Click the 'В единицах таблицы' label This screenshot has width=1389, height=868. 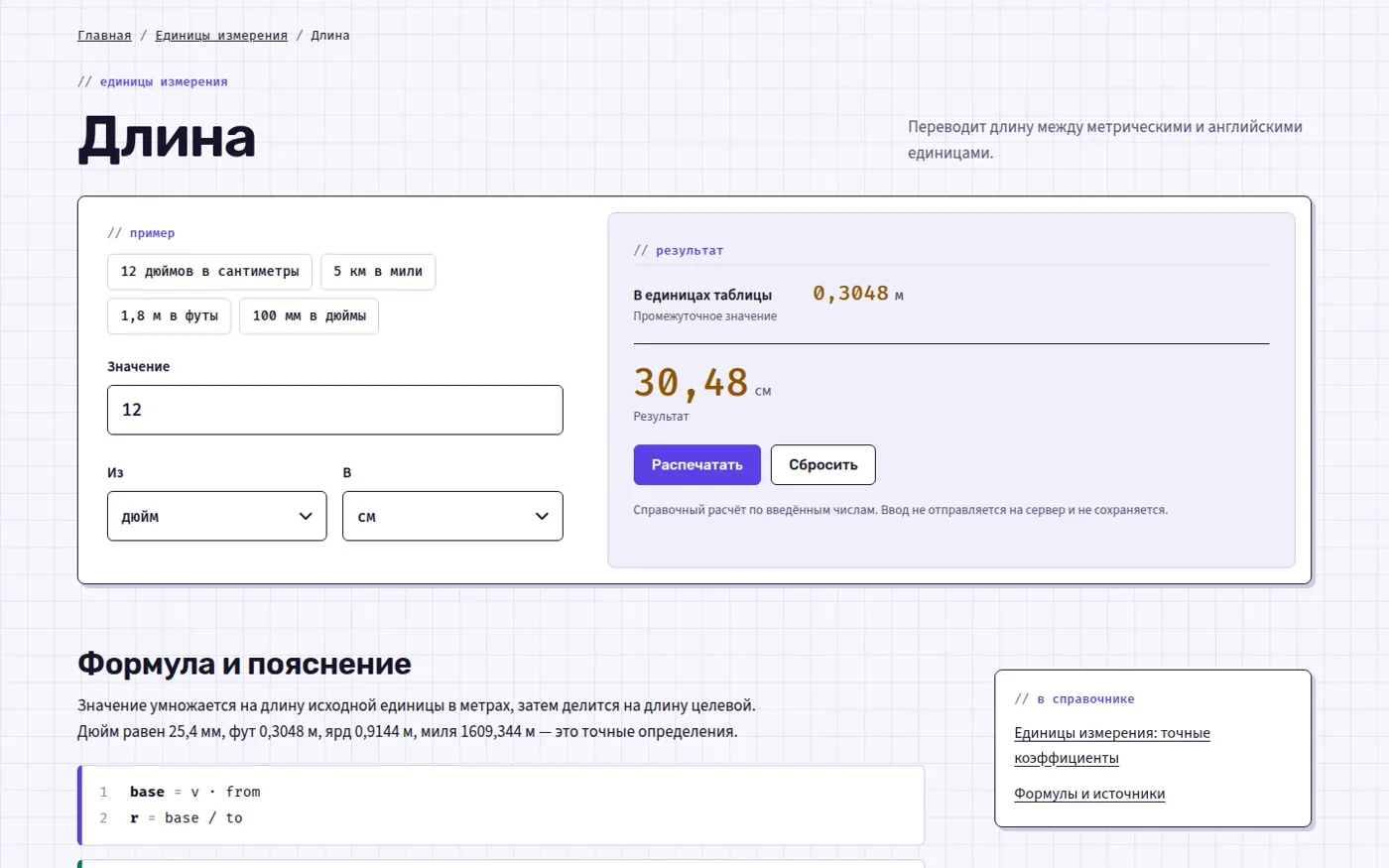(702, 296)
